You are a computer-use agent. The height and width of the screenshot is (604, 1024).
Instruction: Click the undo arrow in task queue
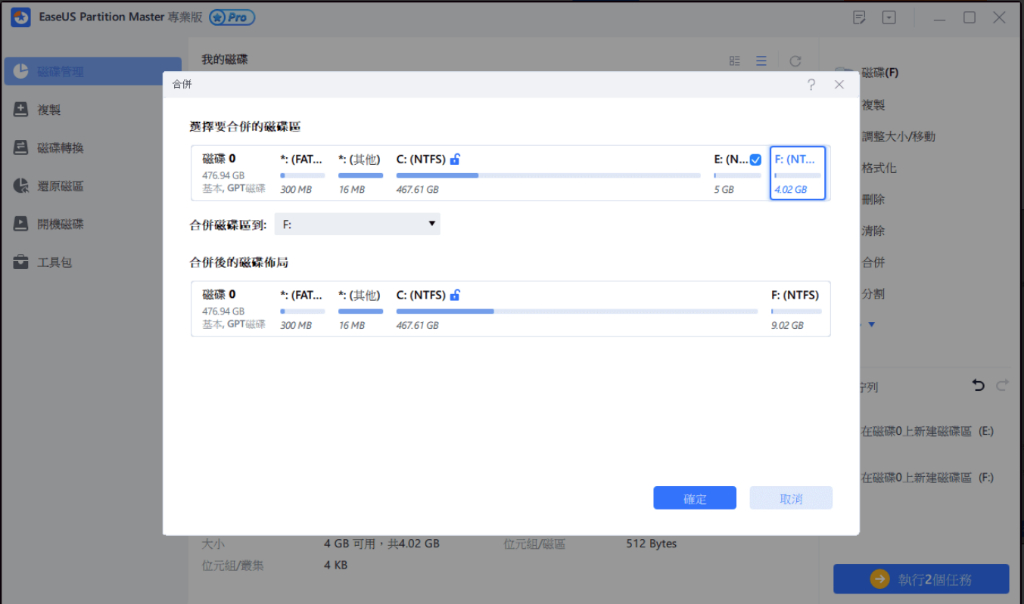point(978,386)
